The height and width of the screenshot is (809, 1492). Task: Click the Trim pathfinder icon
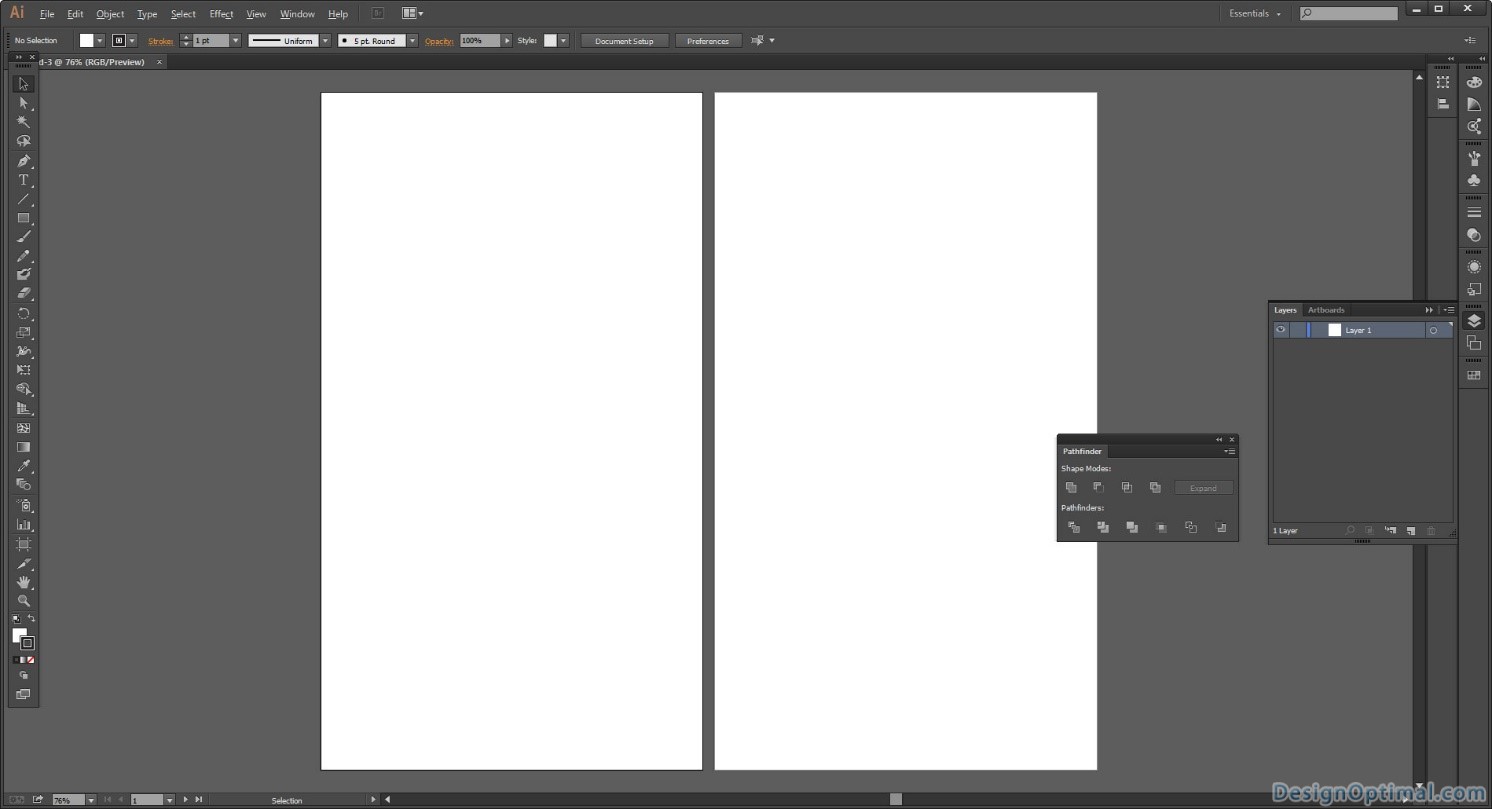click(x=1103, y=527)
